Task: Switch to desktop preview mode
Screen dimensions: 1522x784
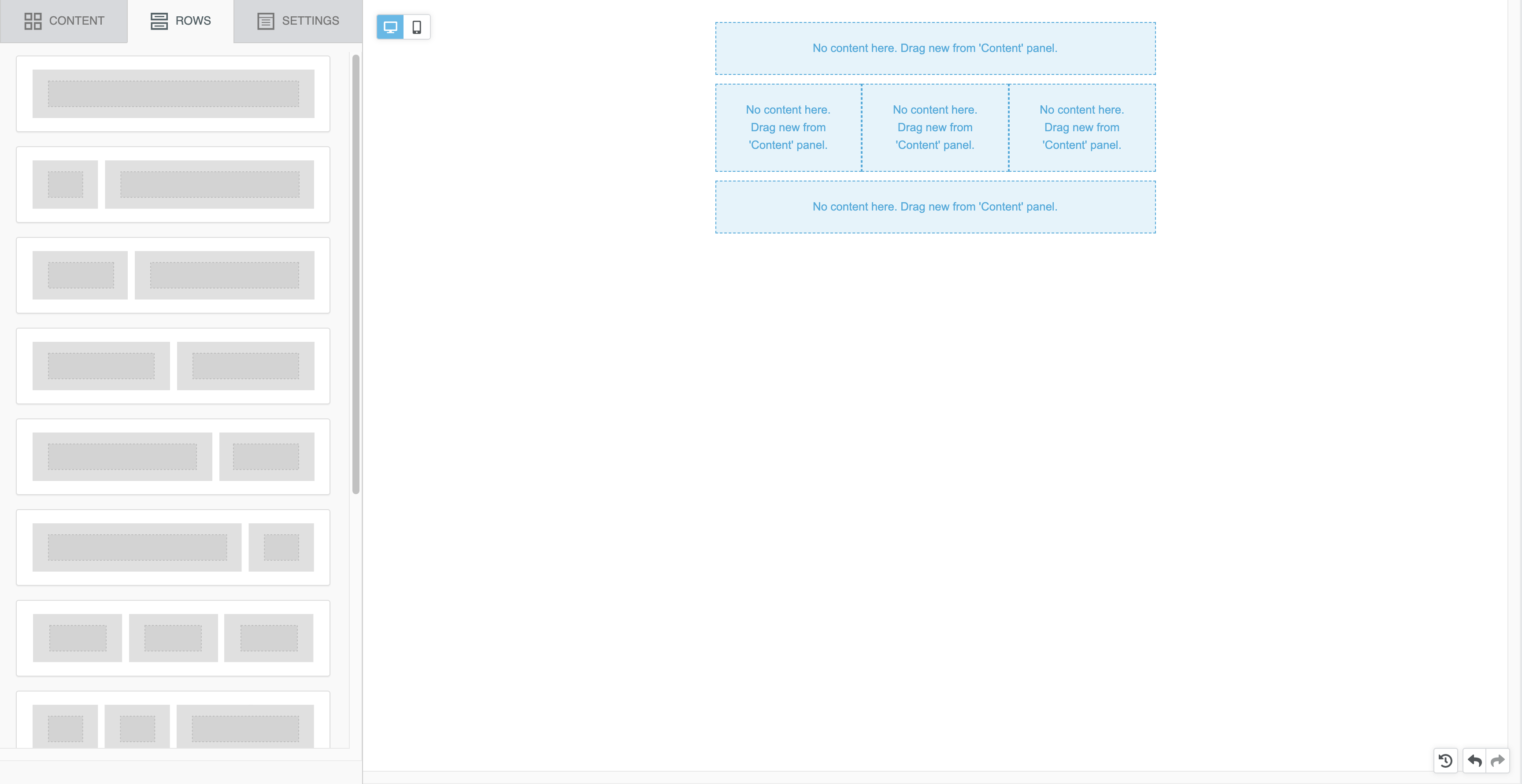Action: [391, 27]
